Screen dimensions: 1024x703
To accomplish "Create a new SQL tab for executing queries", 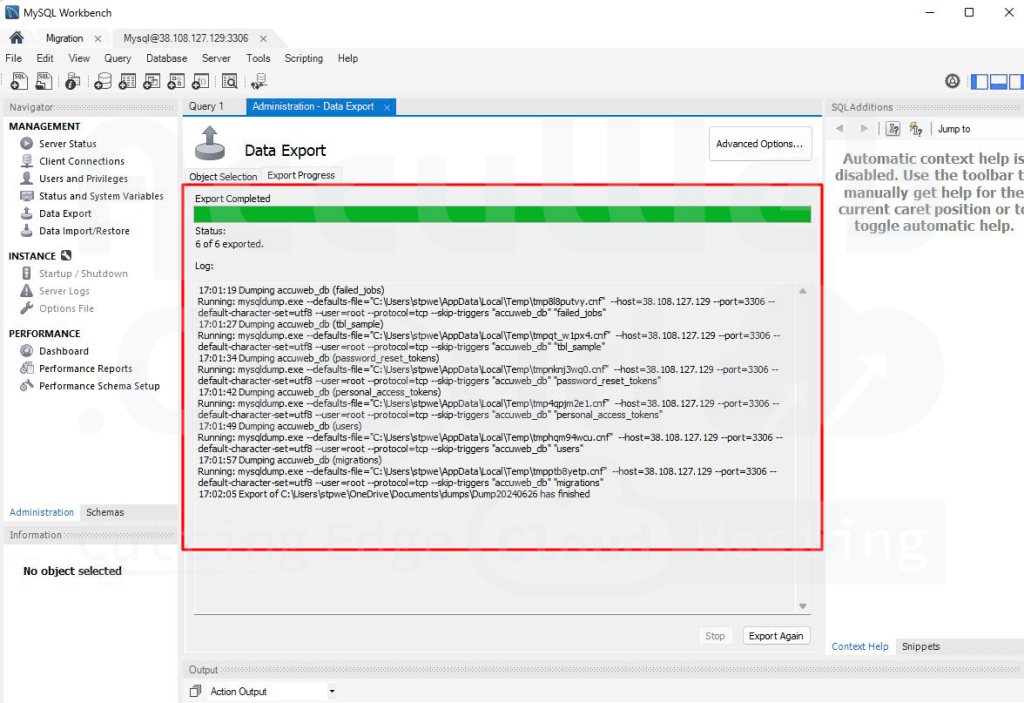I will click(x=18, y=81).
